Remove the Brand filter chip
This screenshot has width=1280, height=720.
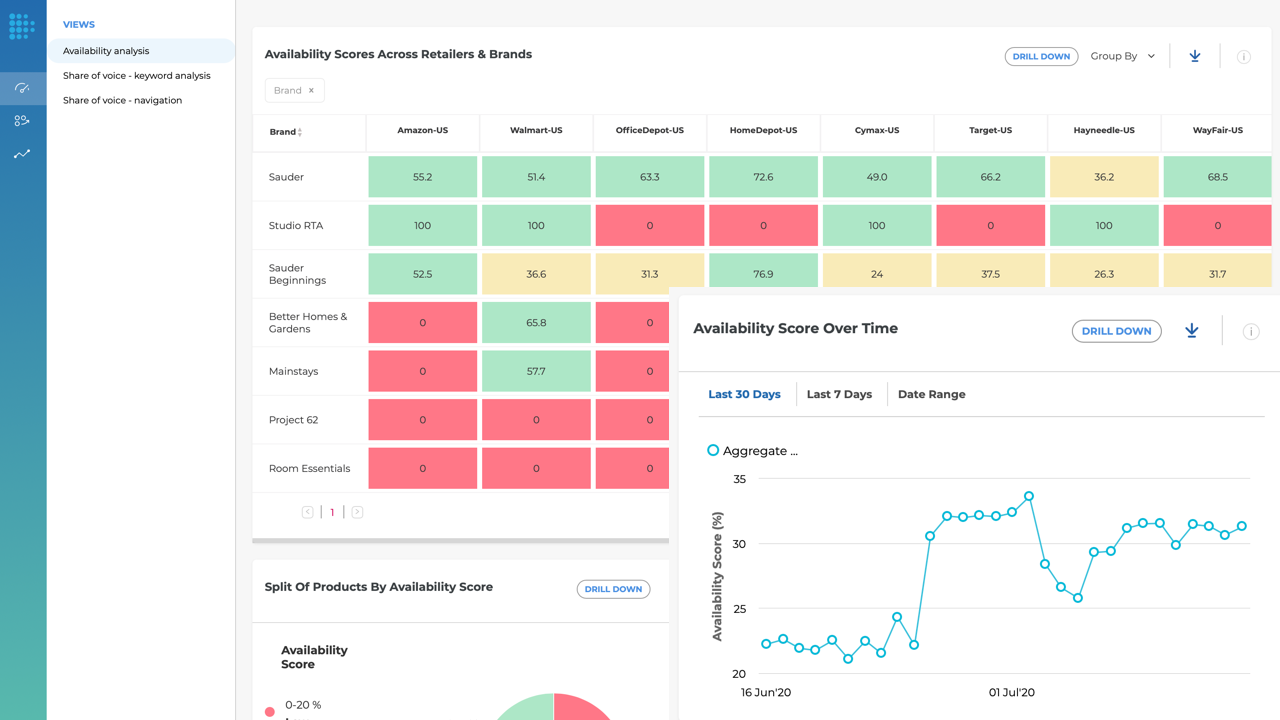tap(311, 91)
